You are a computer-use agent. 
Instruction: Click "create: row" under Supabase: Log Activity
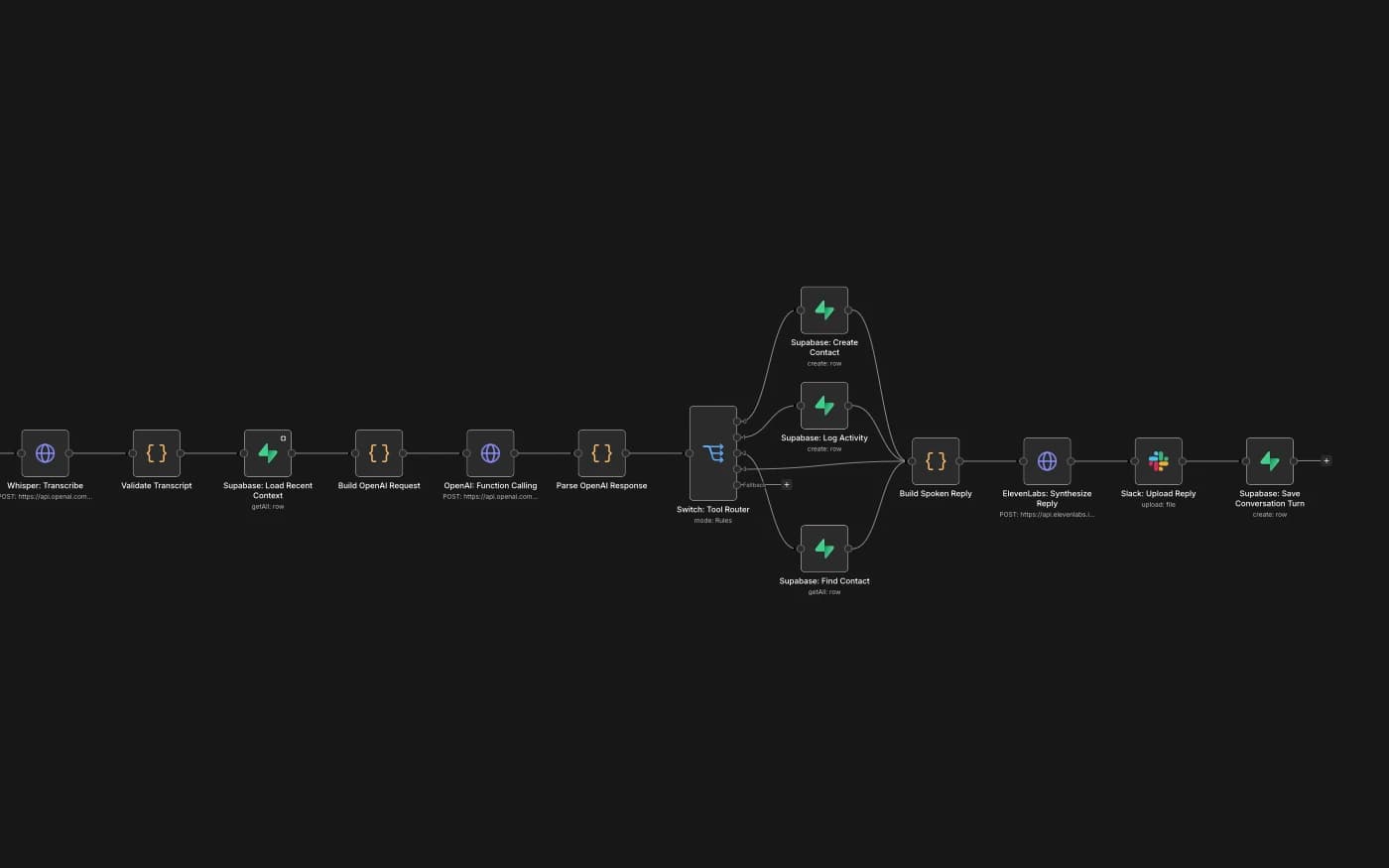point(824,449)
